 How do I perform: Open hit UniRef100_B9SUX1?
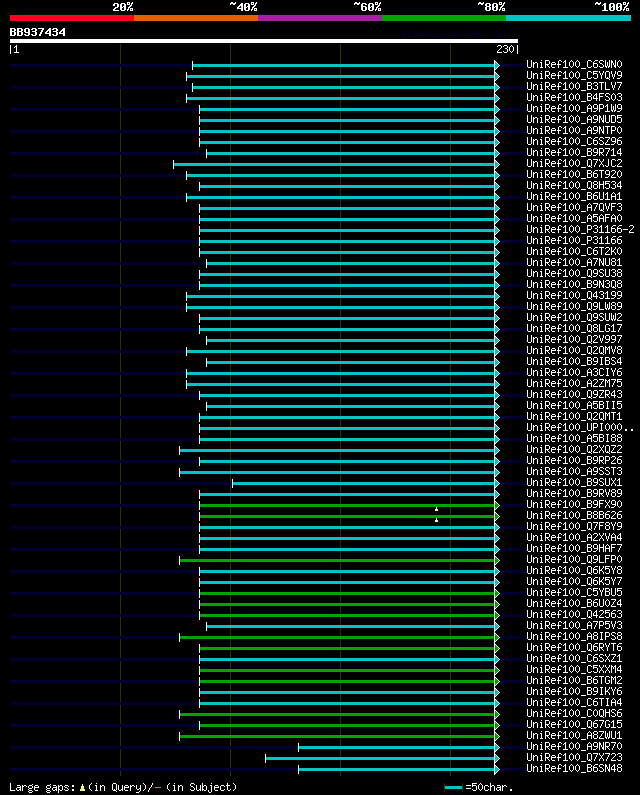574,483
